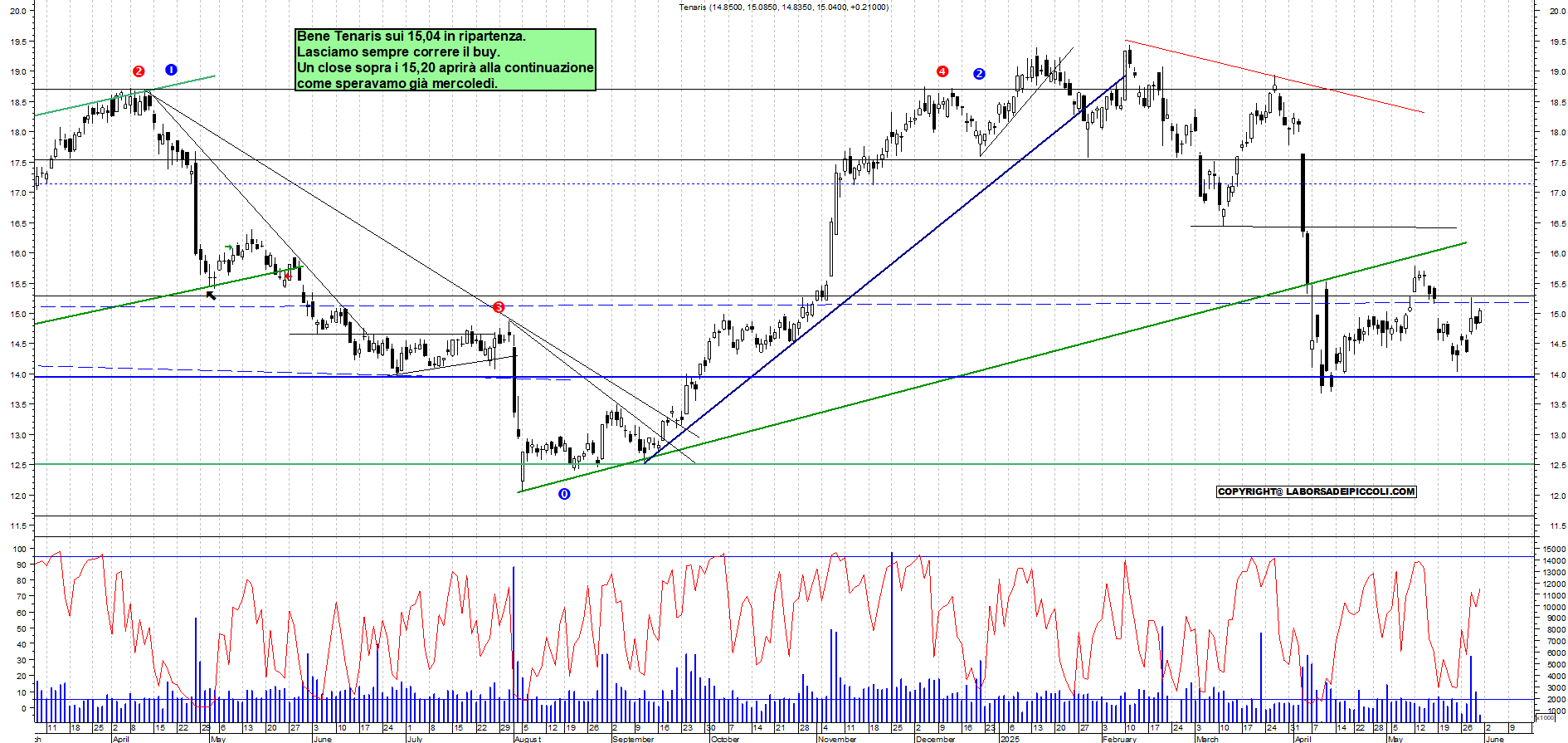Click the blue wave marker 1 near April
This screenshot has width=1568, height=743.
coord(171,70)
